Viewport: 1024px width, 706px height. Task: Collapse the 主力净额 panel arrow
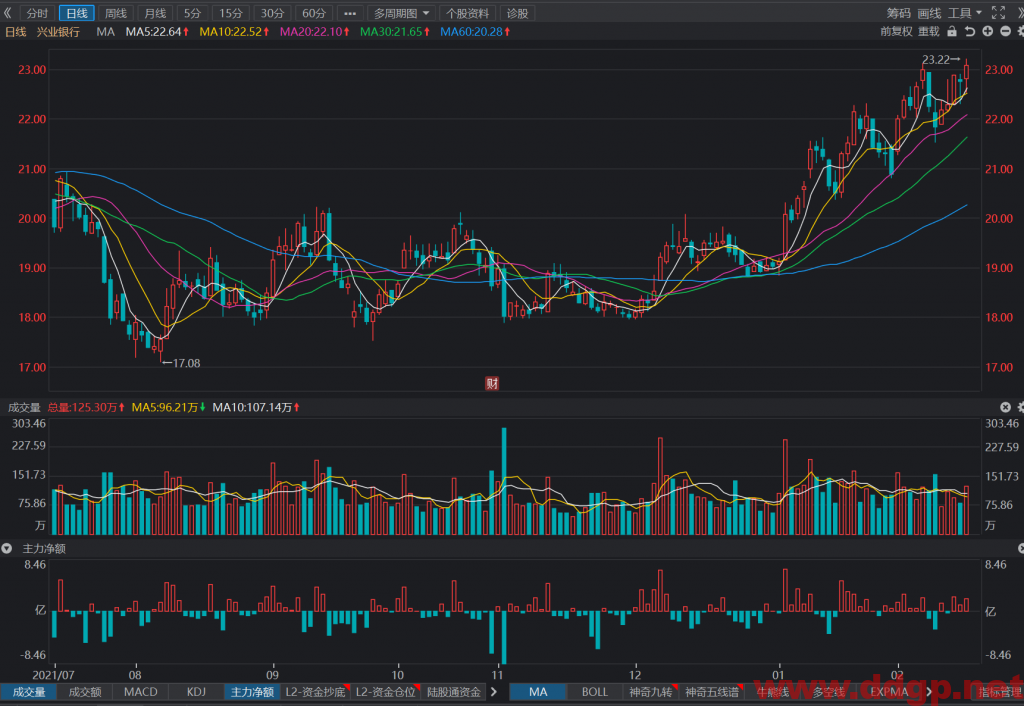[x=7, y=549]
